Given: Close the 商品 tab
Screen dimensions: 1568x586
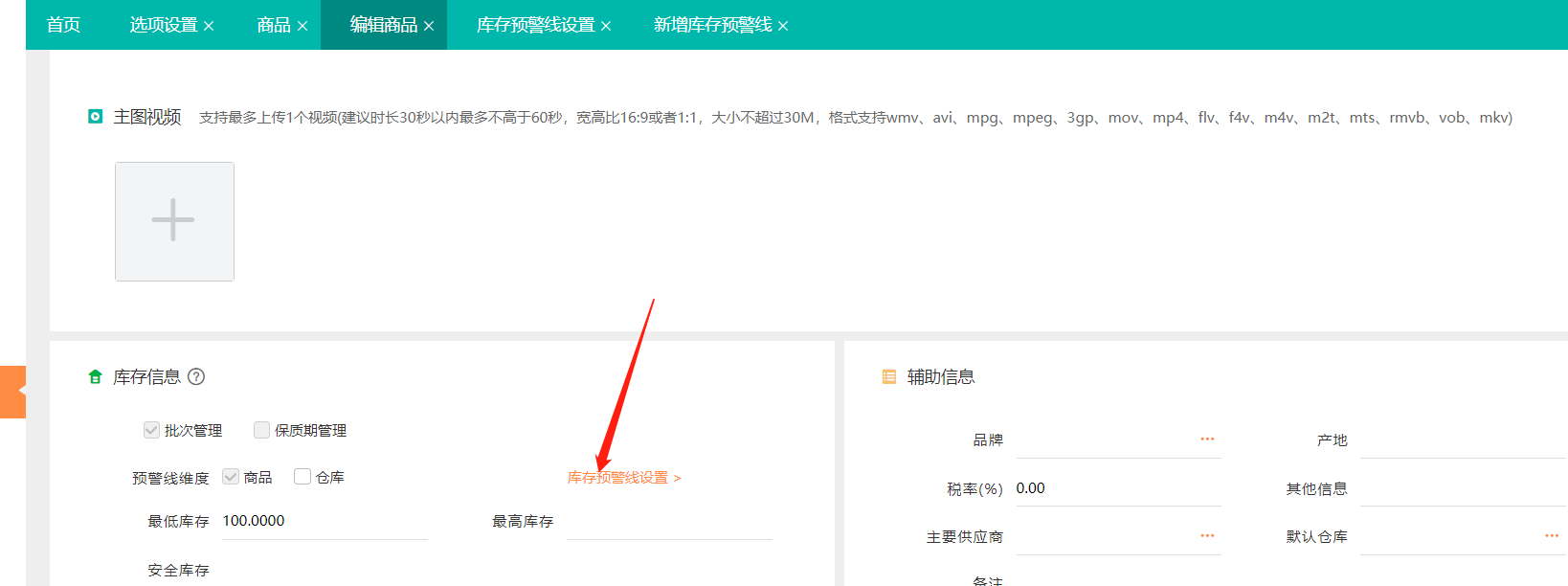Looking at the screenshot, I should pyautogui.click(x=302, y=26).
